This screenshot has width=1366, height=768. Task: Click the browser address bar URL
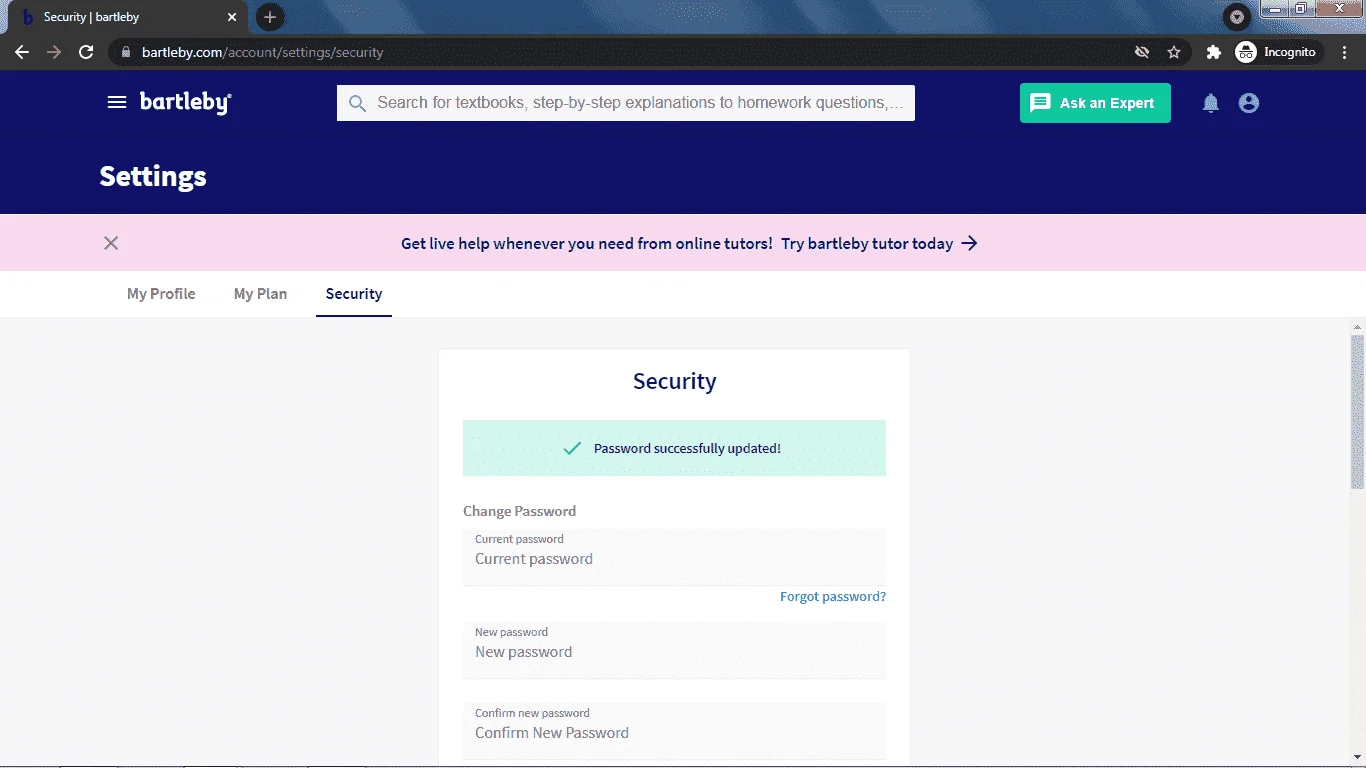click(262, 52)
